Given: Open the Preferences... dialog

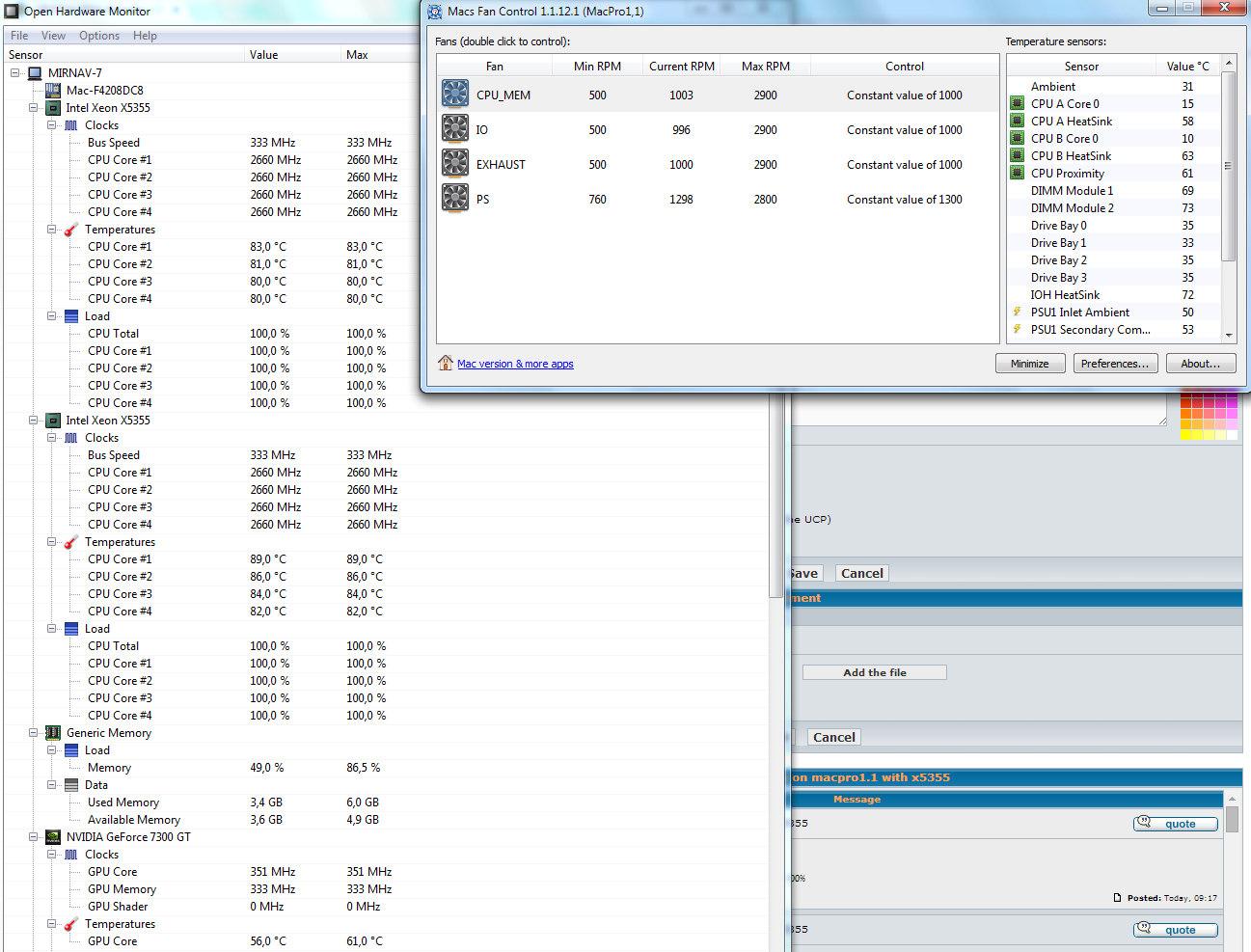Looking at the screenshot, I should pos(1116,364).
